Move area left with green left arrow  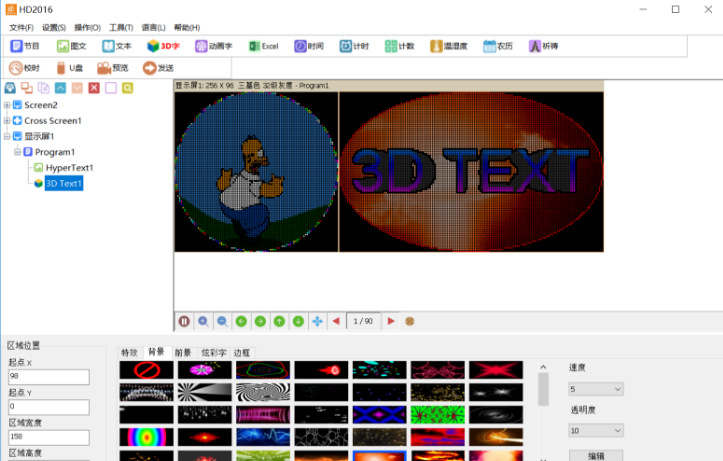click(241, 321)
